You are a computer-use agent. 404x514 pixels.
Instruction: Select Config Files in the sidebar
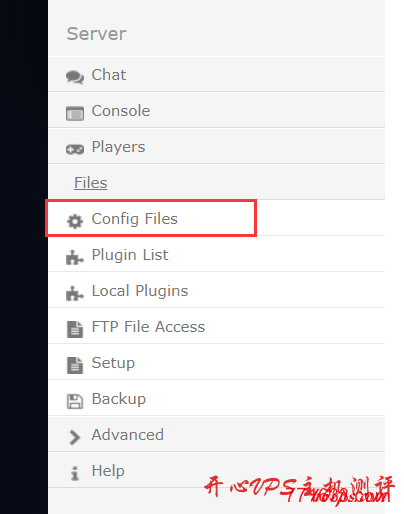(x=216, y=219)
